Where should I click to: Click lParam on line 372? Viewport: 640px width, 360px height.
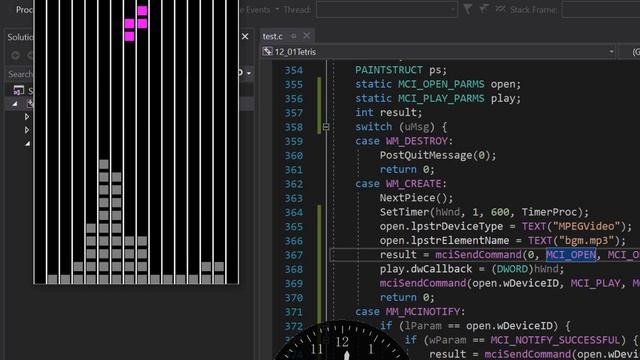(423, 326)
